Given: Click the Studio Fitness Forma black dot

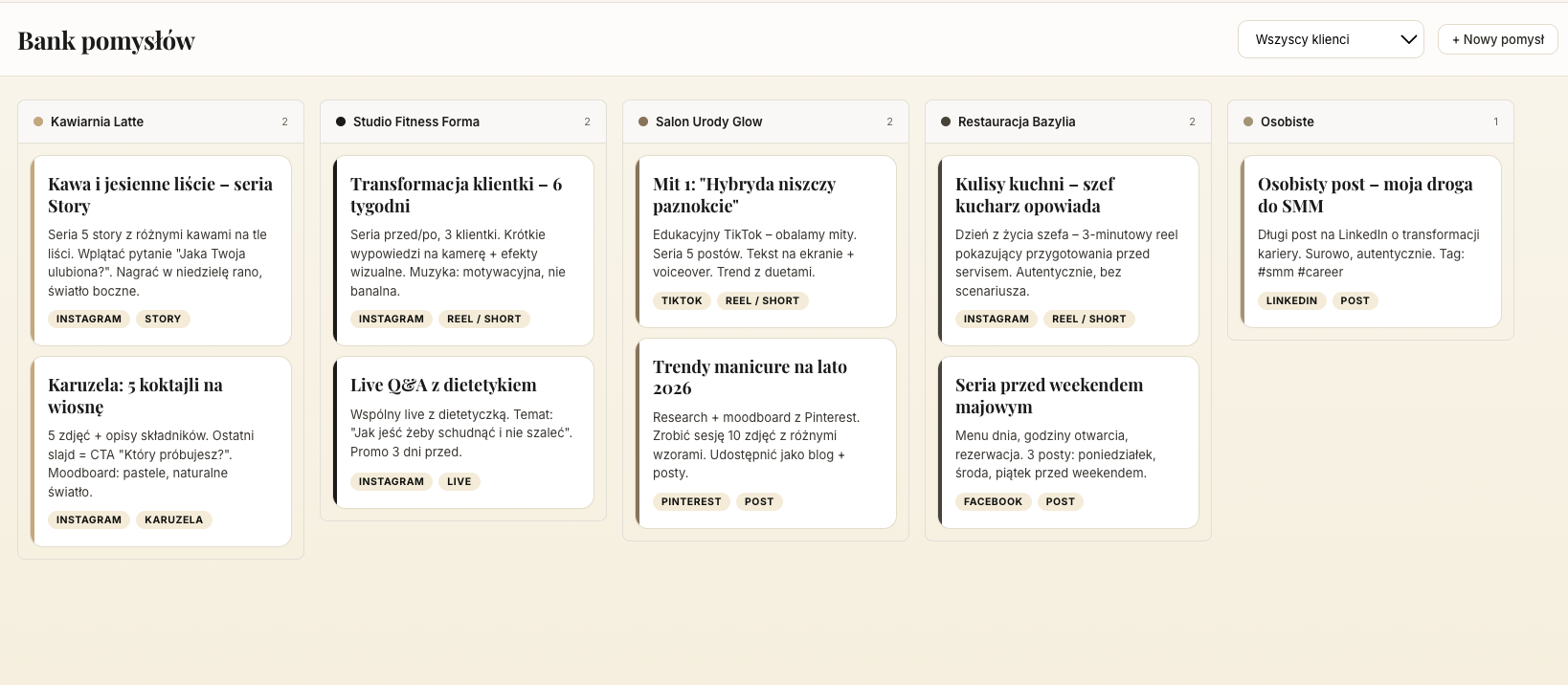Looking at the screenshot, I should coord(341,122).
